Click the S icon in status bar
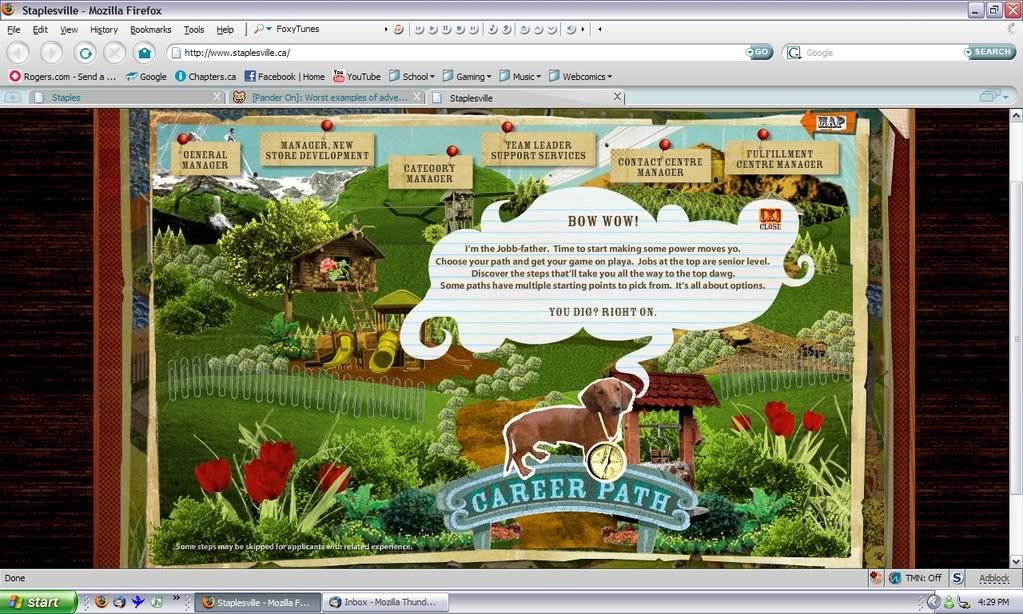1023x614 pixels. click(x=957, y=577)
